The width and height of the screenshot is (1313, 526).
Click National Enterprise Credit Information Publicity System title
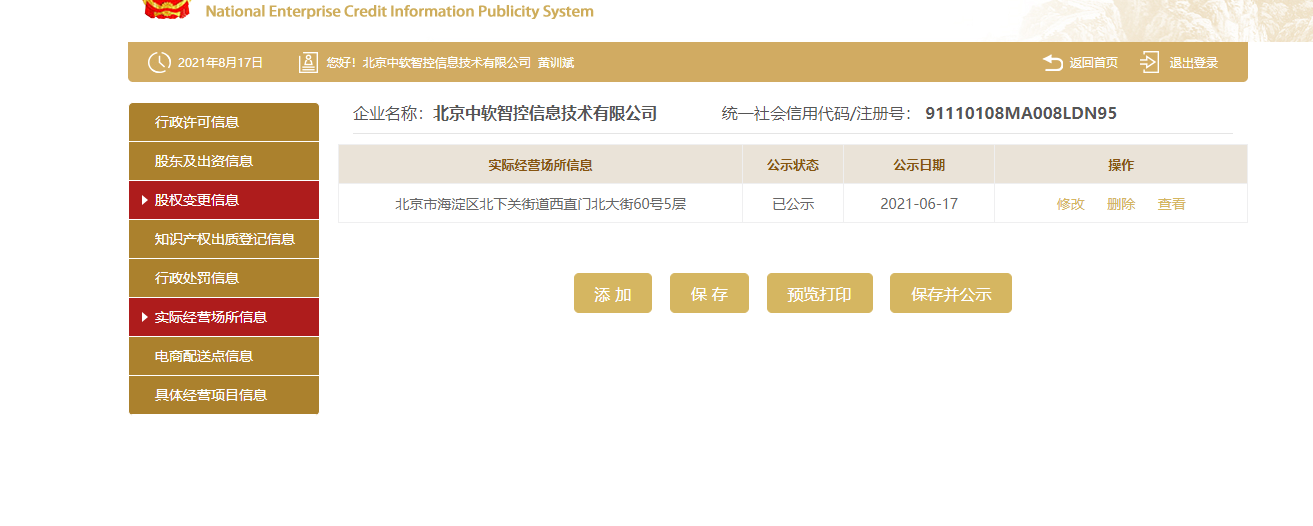pos(399,12)
